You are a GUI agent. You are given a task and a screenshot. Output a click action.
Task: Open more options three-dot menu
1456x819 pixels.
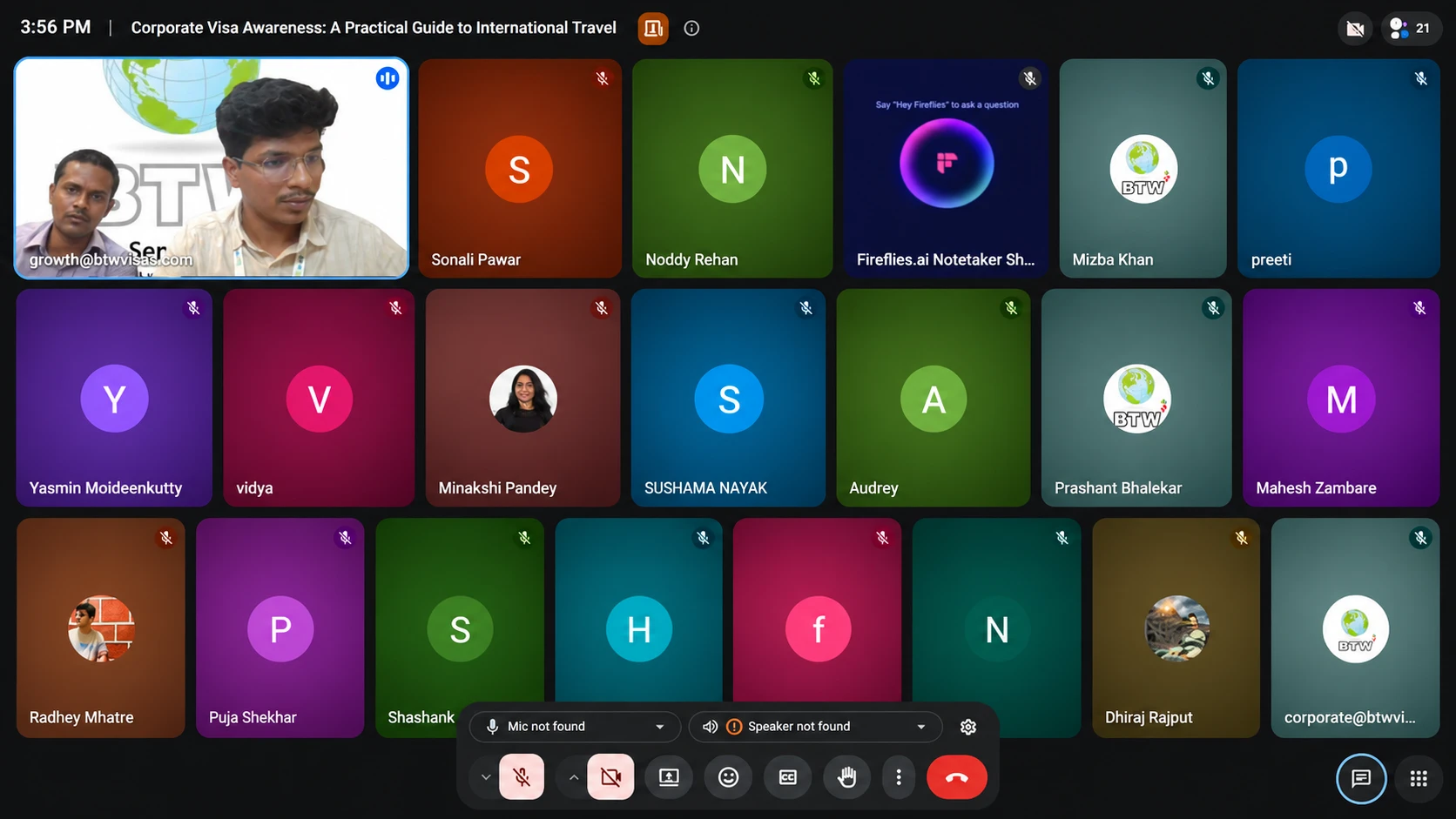pyautogui.click(x=899, y=777)
